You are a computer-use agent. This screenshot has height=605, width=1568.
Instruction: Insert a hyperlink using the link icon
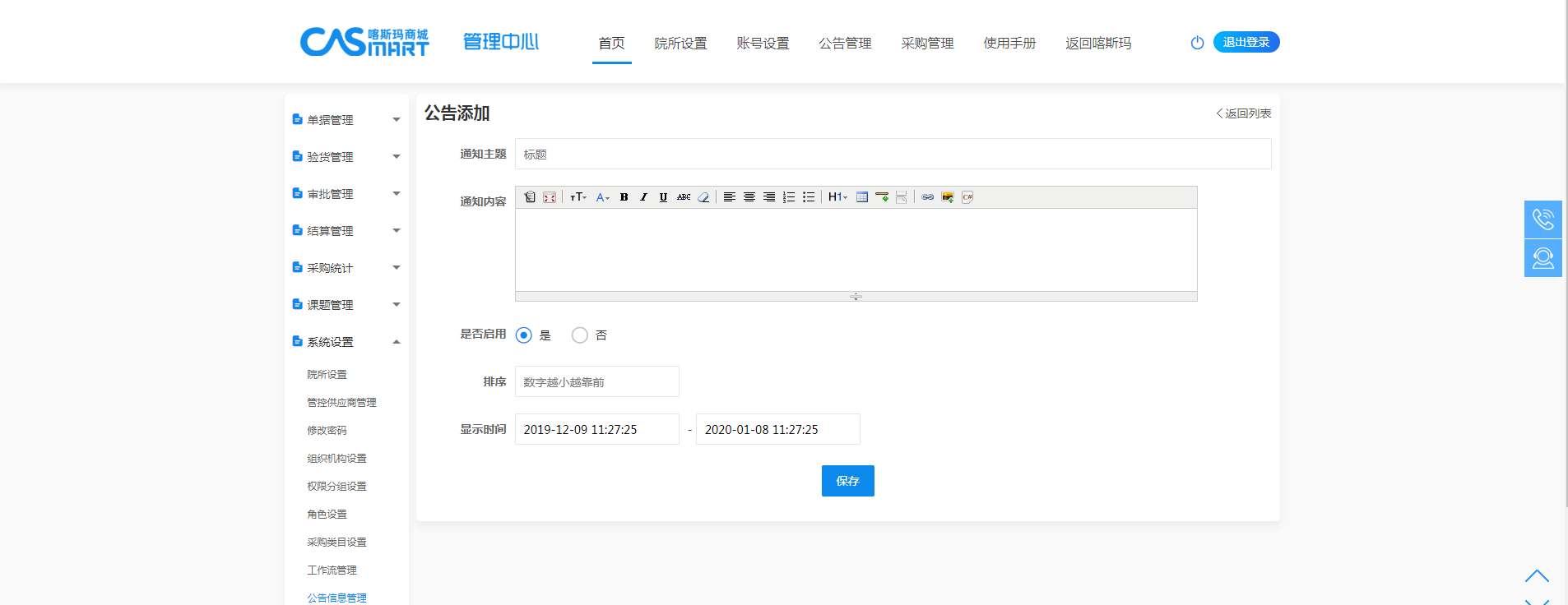coord(927,197)
